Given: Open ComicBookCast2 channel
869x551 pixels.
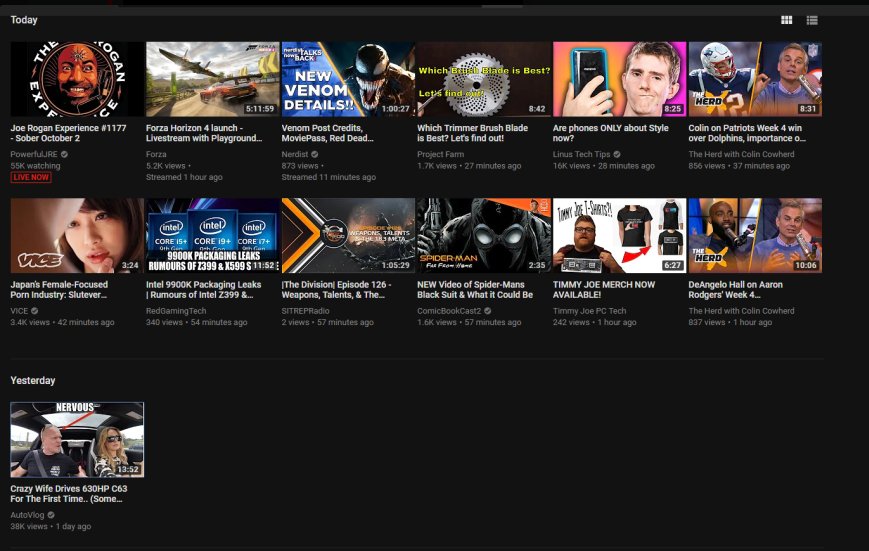Looking at the screenshot, I should 449,310.
